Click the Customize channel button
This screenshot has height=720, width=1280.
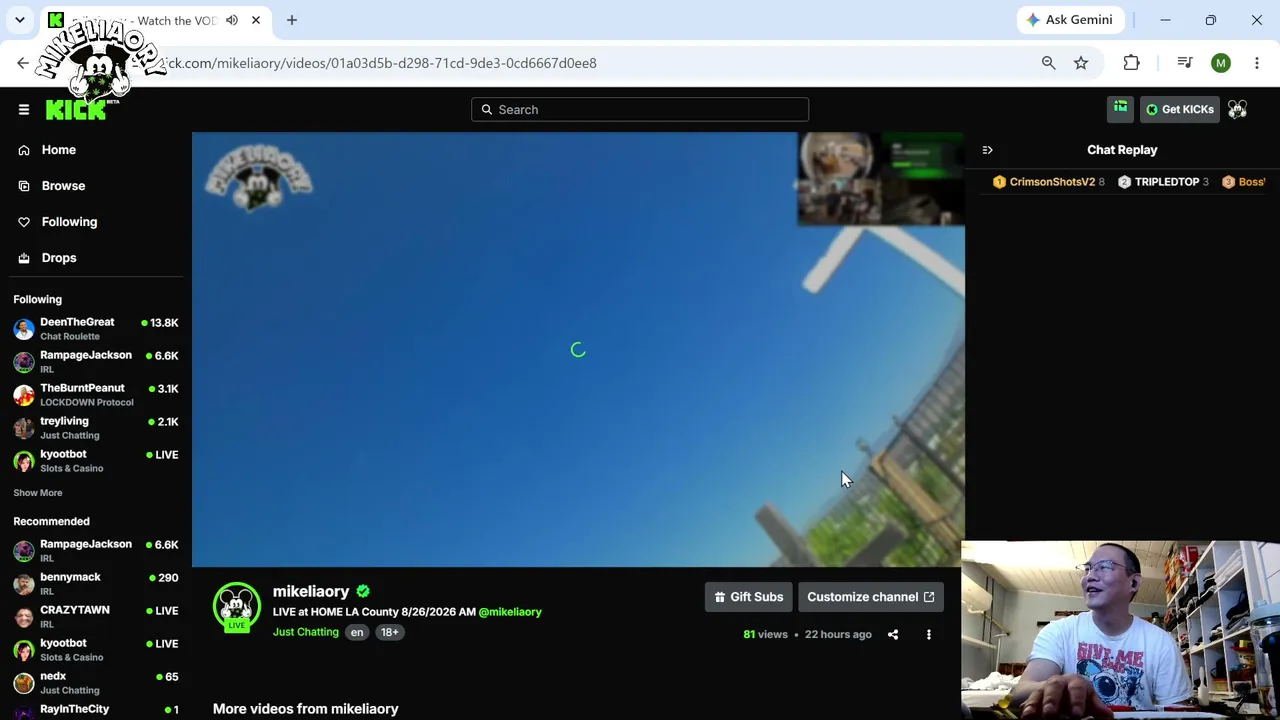coord(870,597)
